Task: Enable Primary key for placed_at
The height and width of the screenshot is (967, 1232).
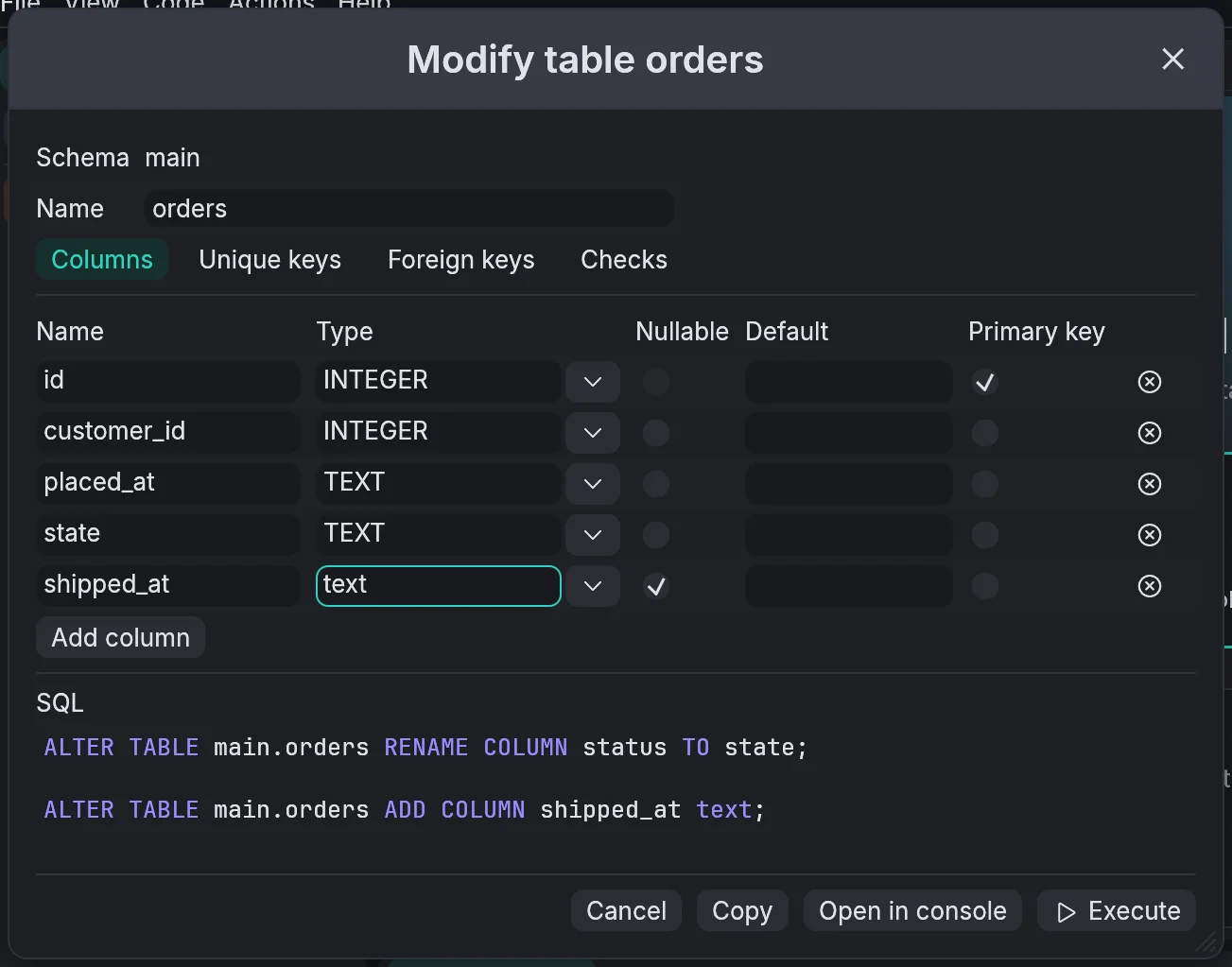Action: (985, 484)
